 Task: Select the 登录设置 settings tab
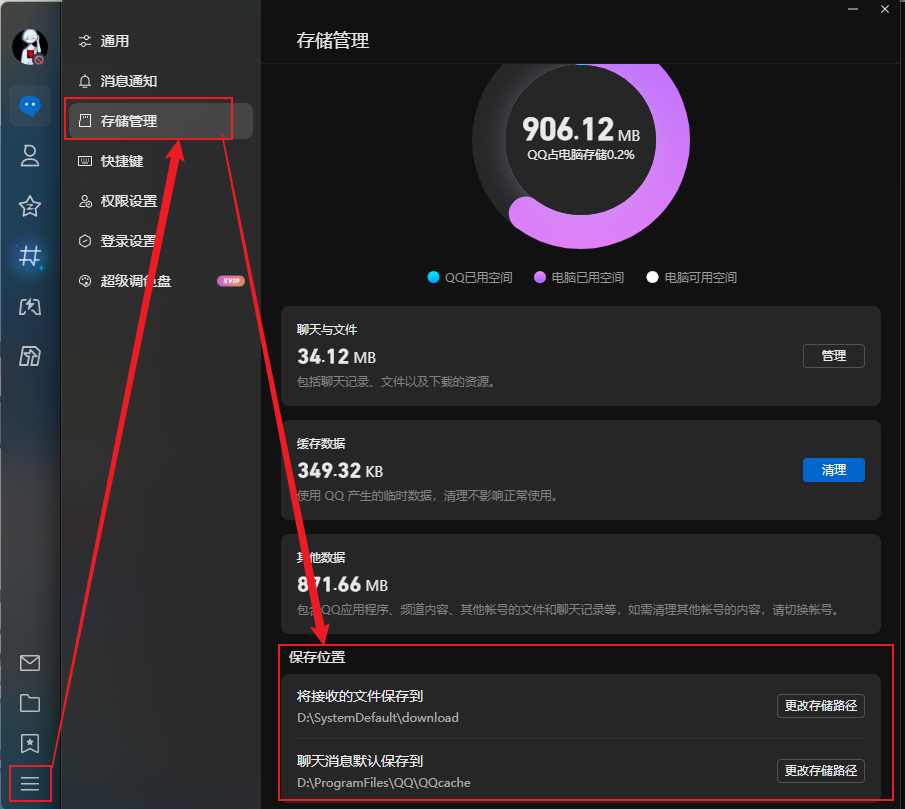[x=160, y=241]
